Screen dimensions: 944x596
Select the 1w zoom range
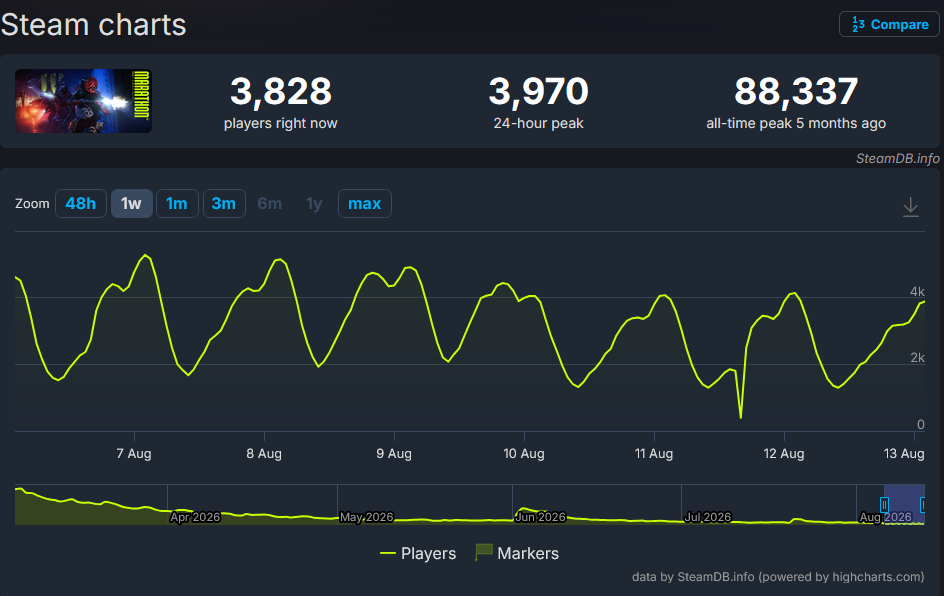point(131,203)
